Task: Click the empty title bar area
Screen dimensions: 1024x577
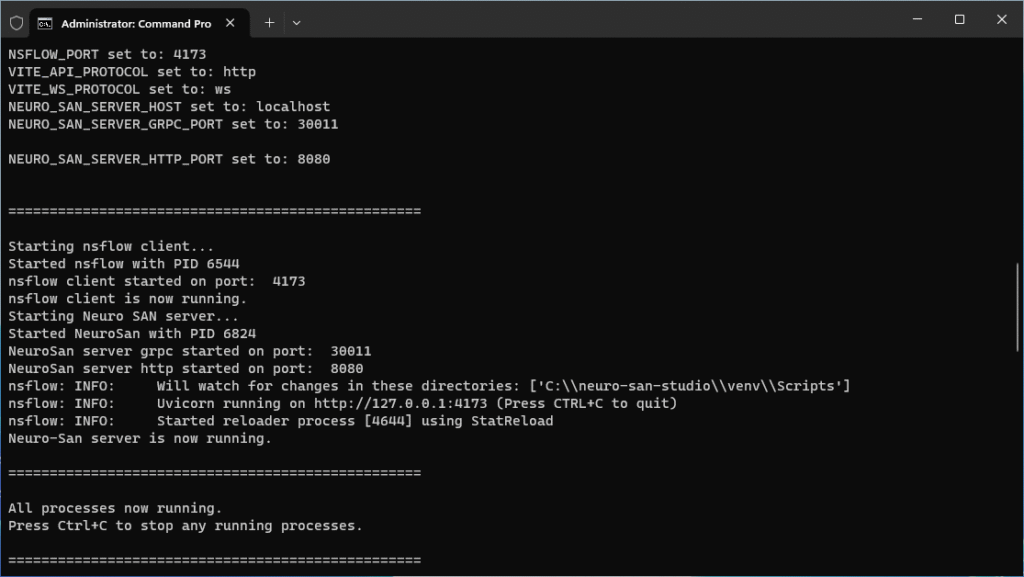Action: pos(600,20)
